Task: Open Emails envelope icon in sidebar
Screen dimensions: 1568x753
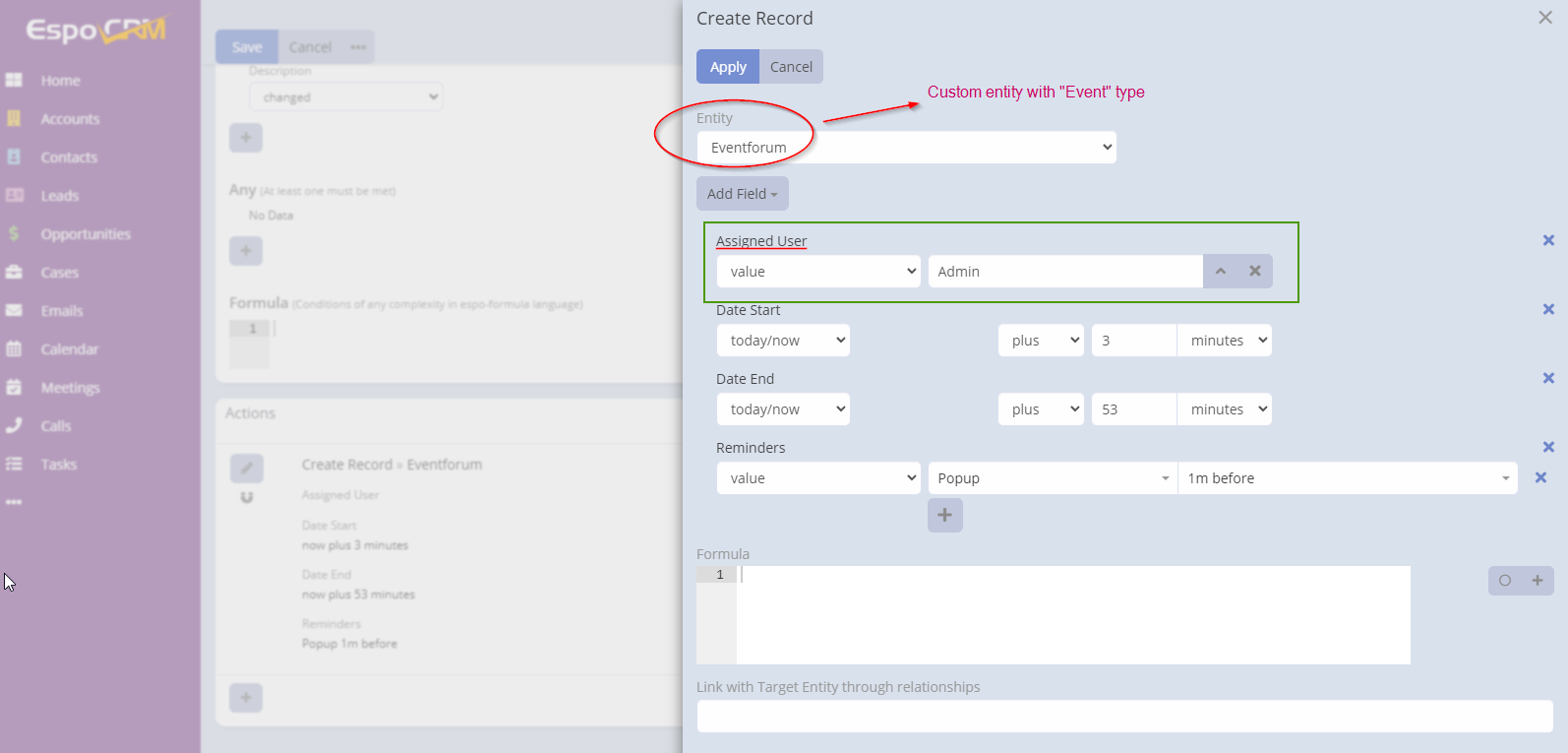Action: (14, 310)
